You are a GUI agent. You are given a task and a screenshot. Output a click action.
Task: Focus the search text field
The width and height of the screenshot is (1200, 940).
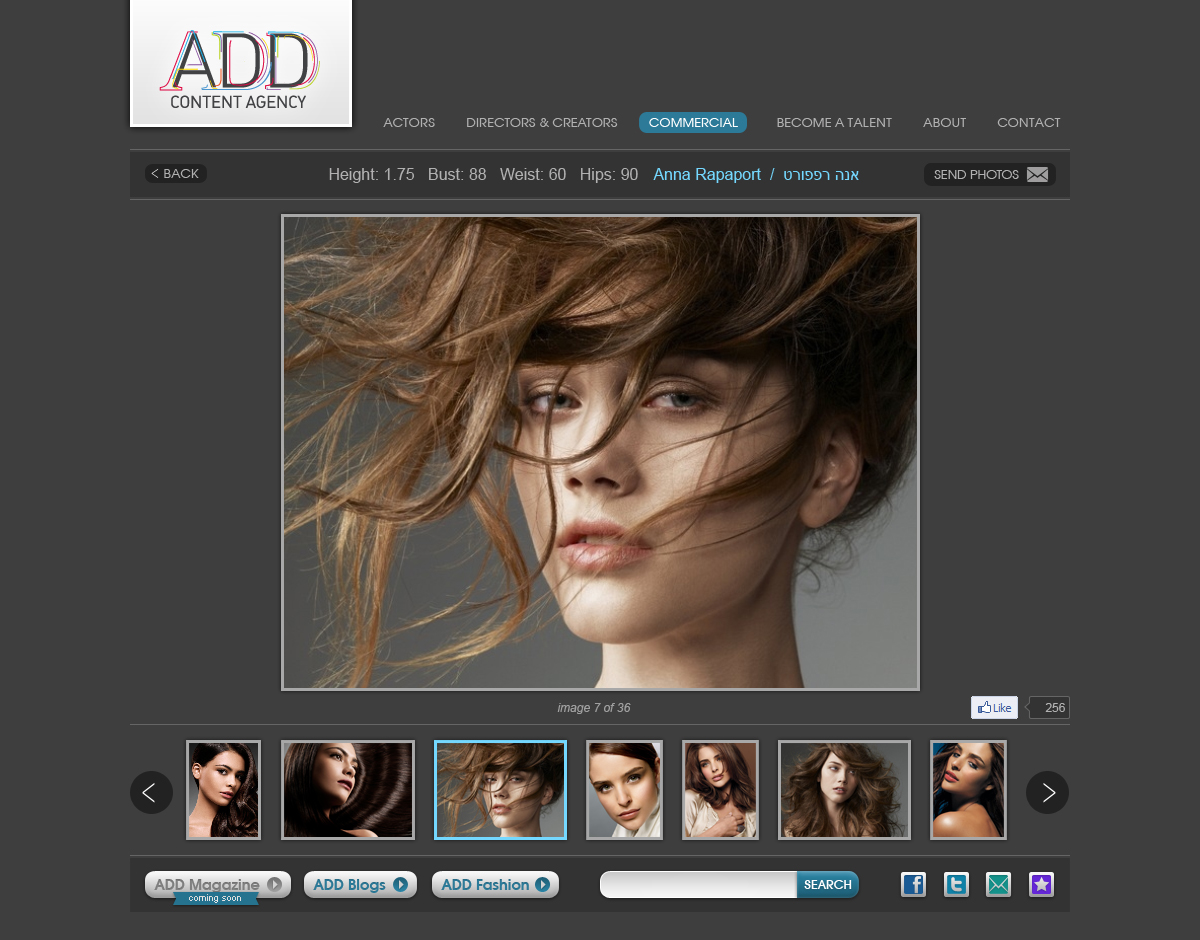pos(698,885)
